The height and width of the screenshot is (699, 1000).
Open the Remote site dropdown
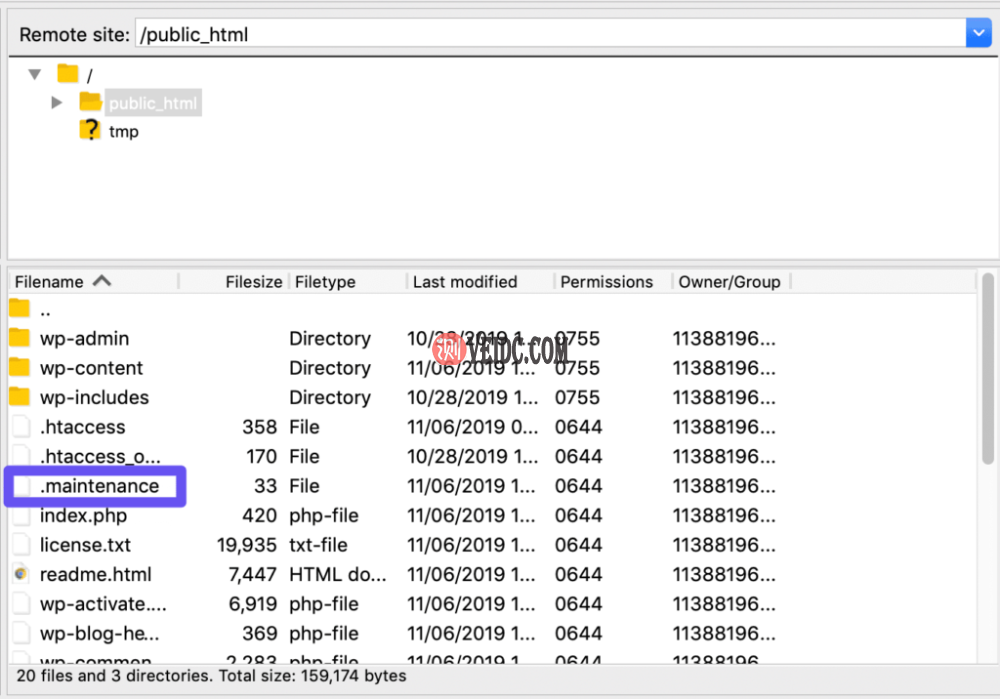click(977, 33)
